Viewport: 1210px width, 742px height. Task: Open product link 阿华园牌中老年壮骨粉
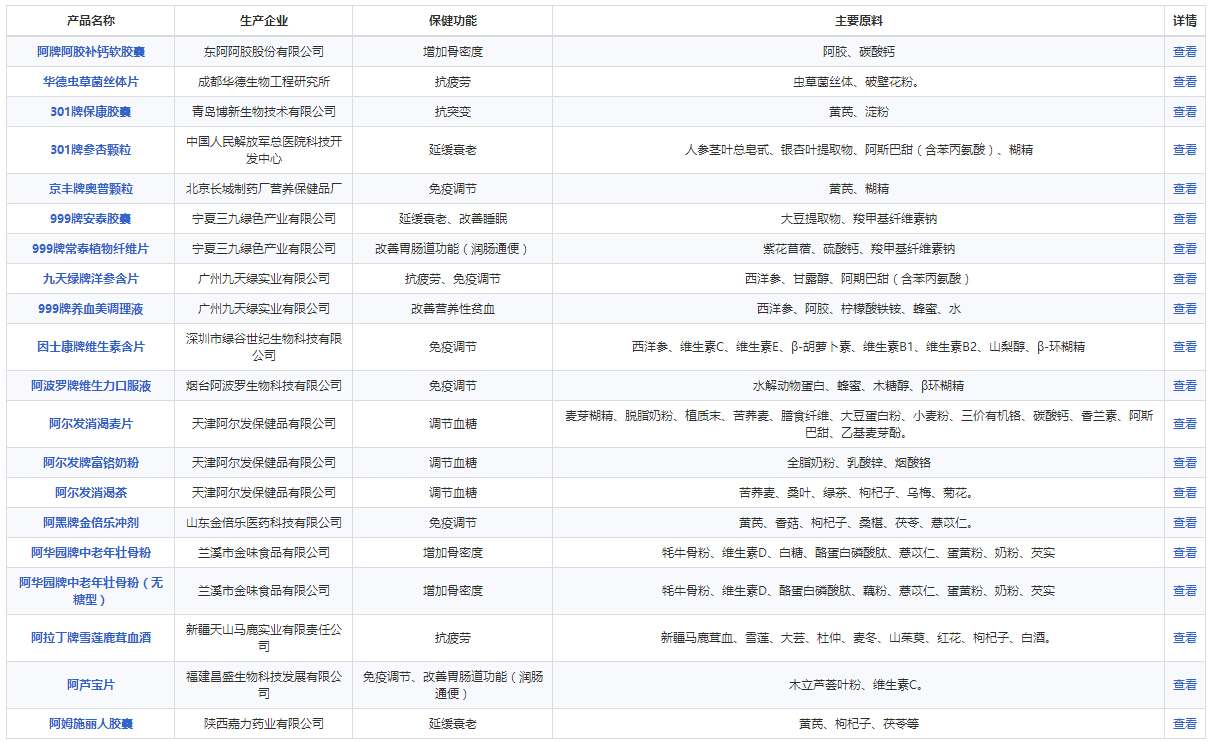(x=91, y=553)
